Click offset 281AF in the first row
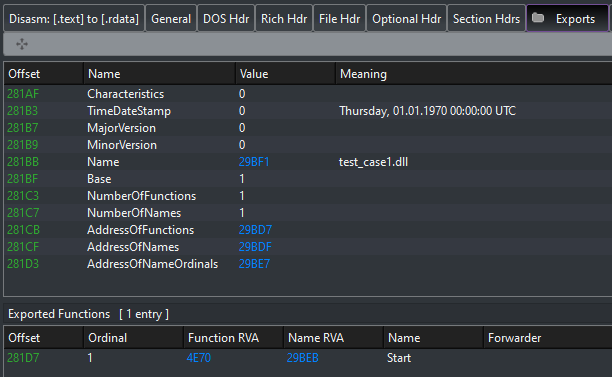Image resolution: width=612 pixels, height=377 pixels. tap(23, 94)
